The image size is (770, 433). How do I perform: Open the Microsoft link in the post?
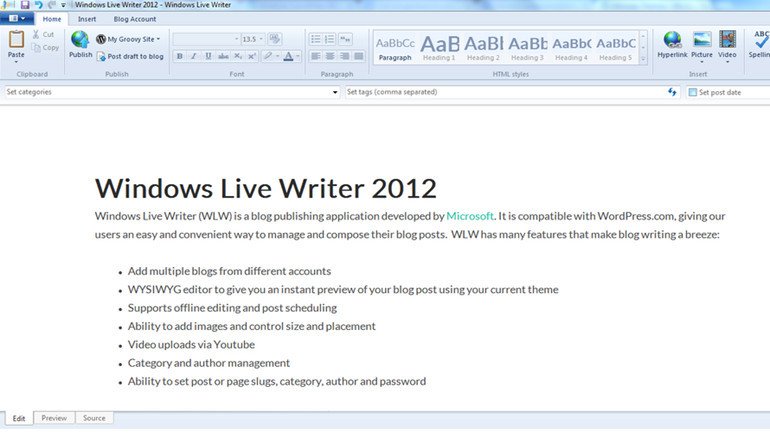pyautogui.click(x=470, y=215)
